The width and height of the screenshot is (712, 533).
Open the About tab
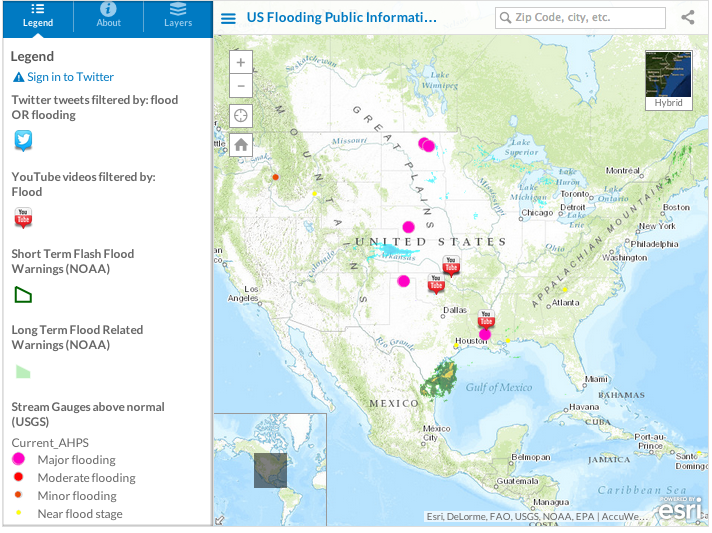pyautogui.click(x=108, y=16)
